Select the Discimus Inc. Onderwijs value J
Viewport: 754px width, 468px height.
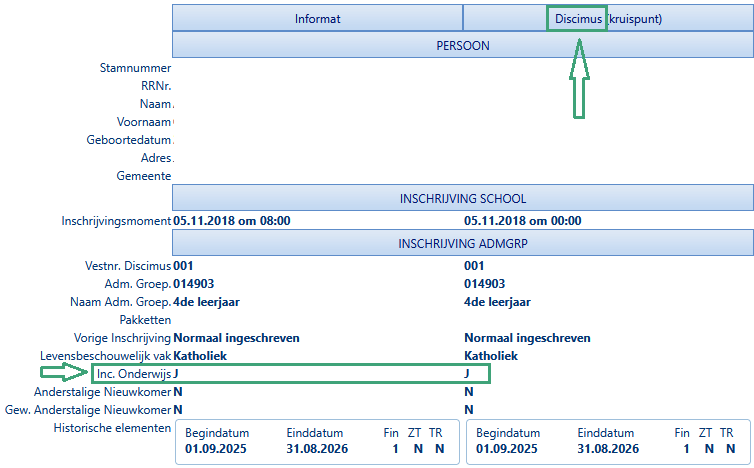467,373
